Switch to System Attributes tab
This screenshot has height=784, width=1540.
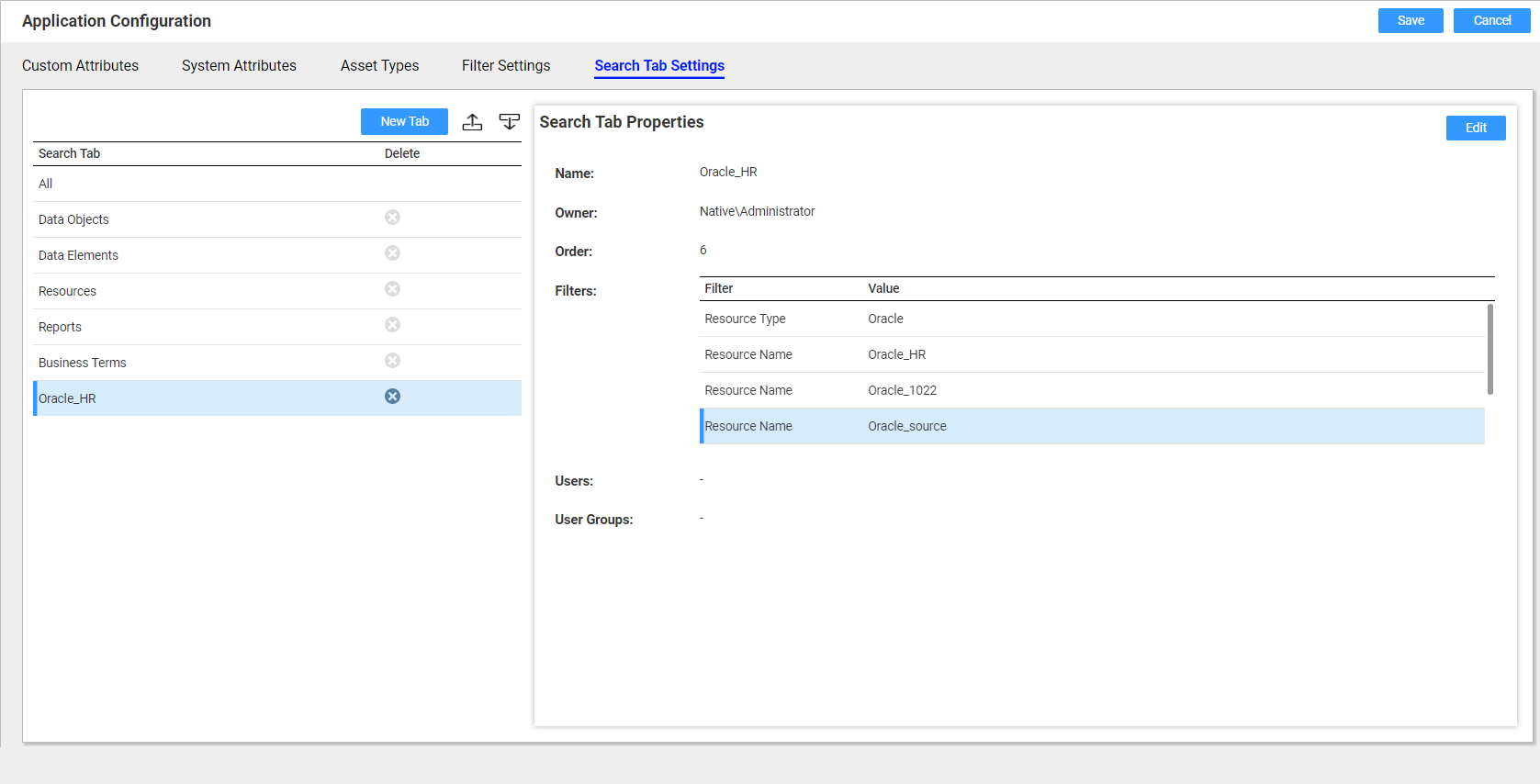click(239, 65)
